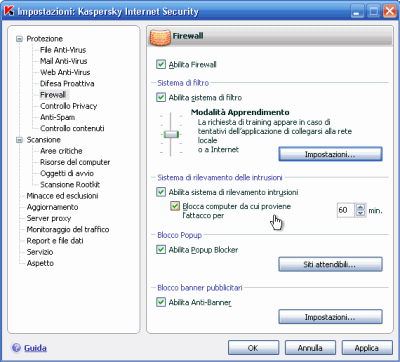Open Report e file dati settings

coord(55,241)
